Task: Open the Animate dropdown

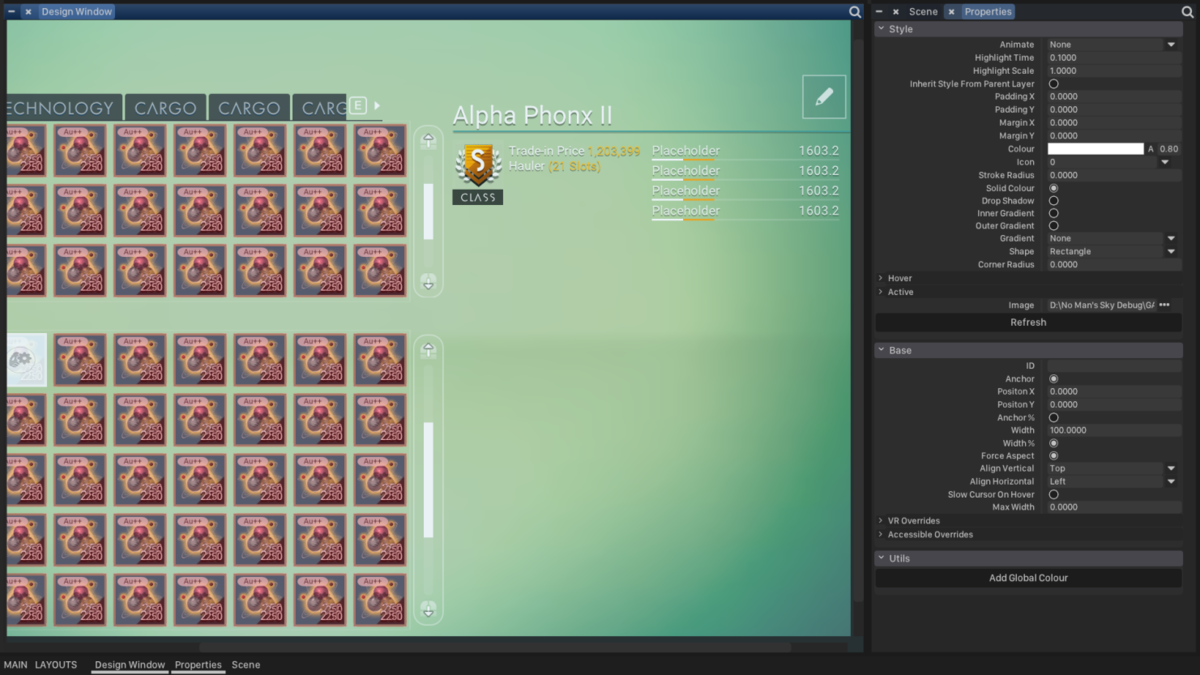Action: point(1113,45)
